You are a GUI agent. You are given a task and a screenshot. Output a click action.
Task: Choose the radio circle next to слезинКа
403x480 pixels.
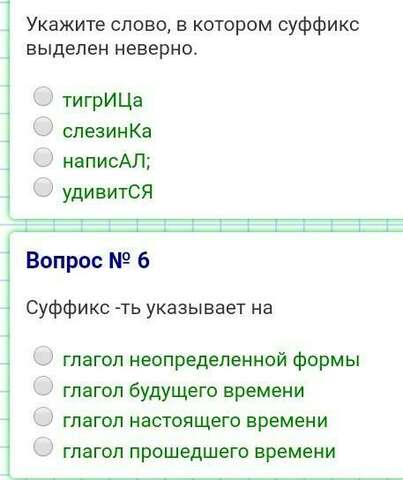pyautogui.click(x=43, y=126)
